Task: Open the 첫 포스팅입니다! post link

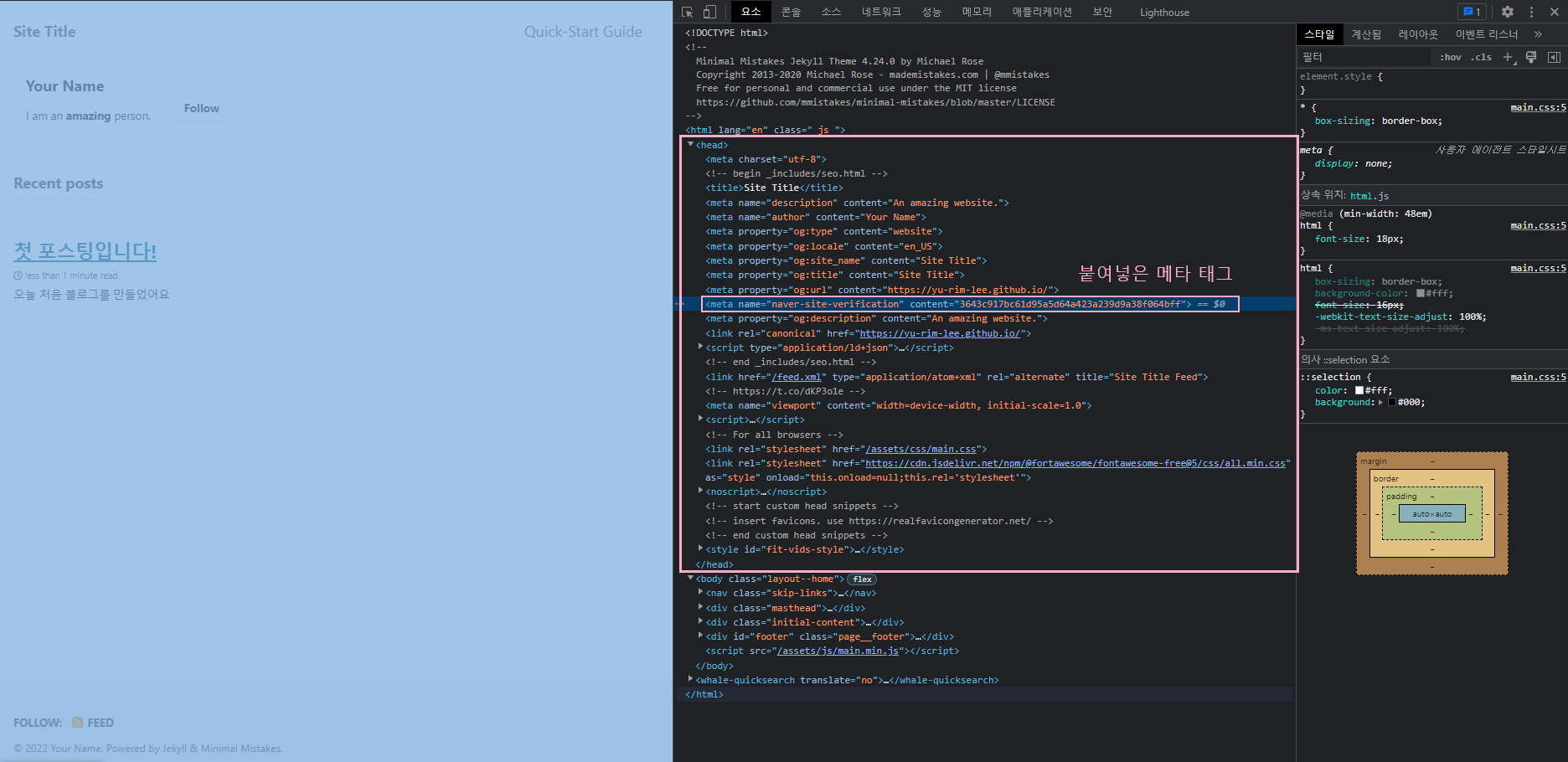Action: pos(85,250)
